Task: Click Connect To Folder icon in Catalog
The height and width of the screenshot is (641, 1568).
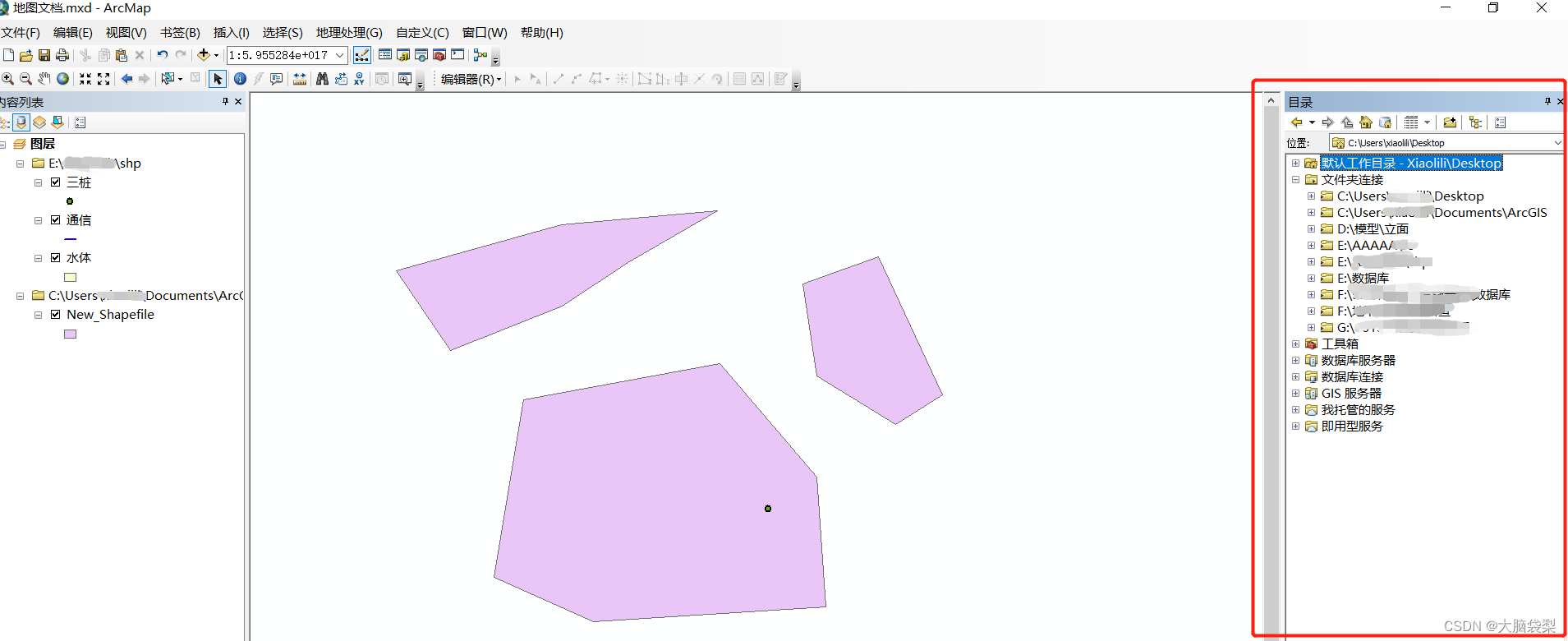Action: 1450,122
